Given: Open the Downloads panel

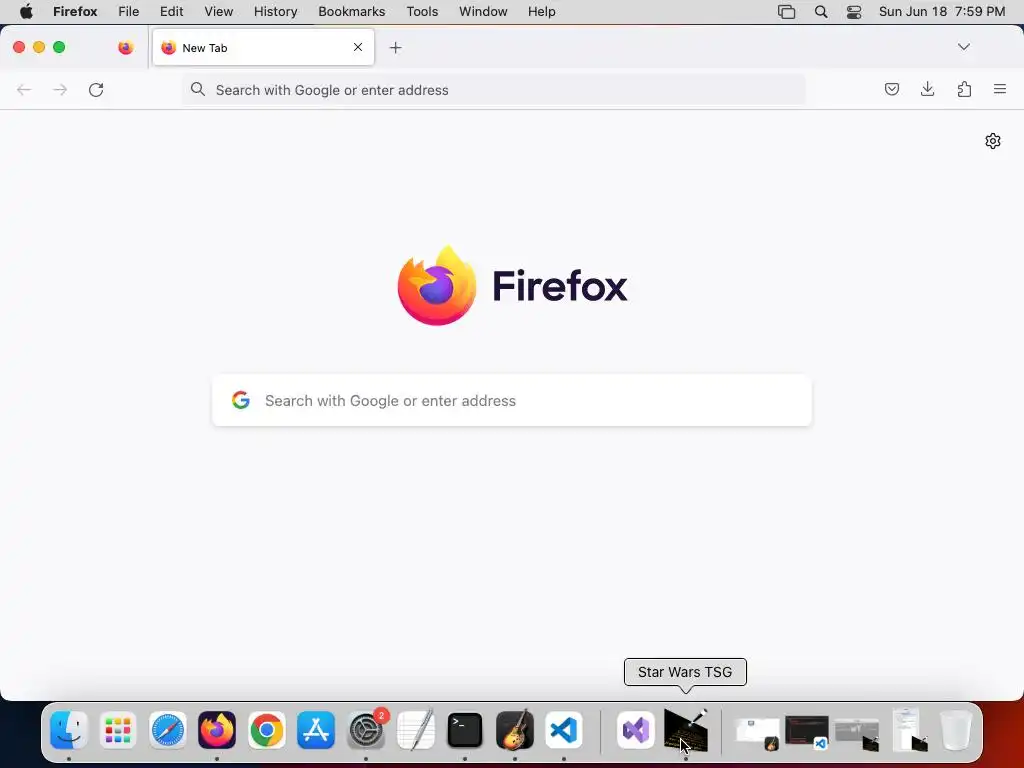Looking at the screenshot, I should pyautogui.click(x=927, y=89).
